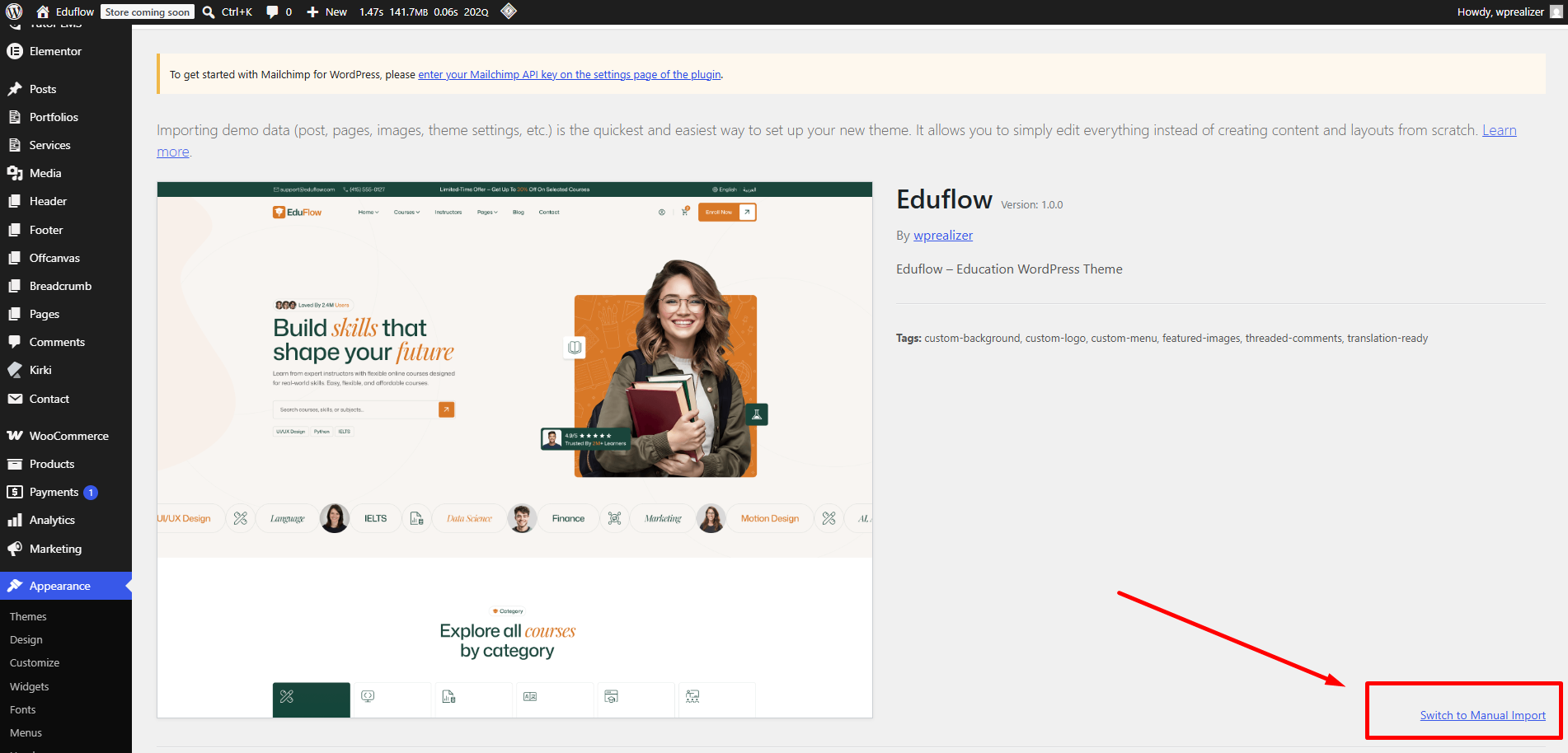This screenshot has height=753, width=1568.
Task: Open Fonts submenu item
Action: coord(23,709)
